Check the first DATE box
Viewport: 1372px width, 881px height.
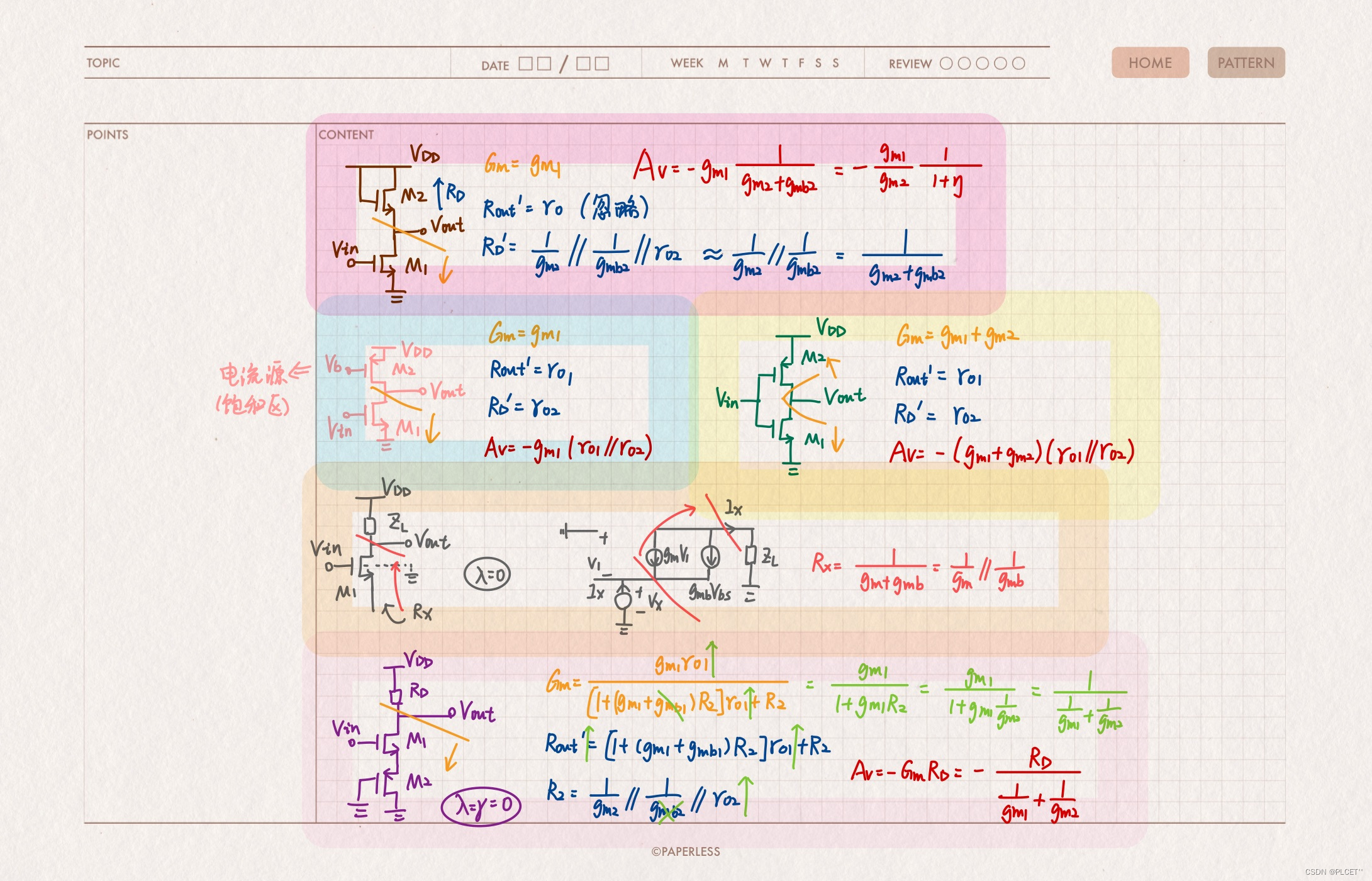pyautogui.click(x=525, y=64)
